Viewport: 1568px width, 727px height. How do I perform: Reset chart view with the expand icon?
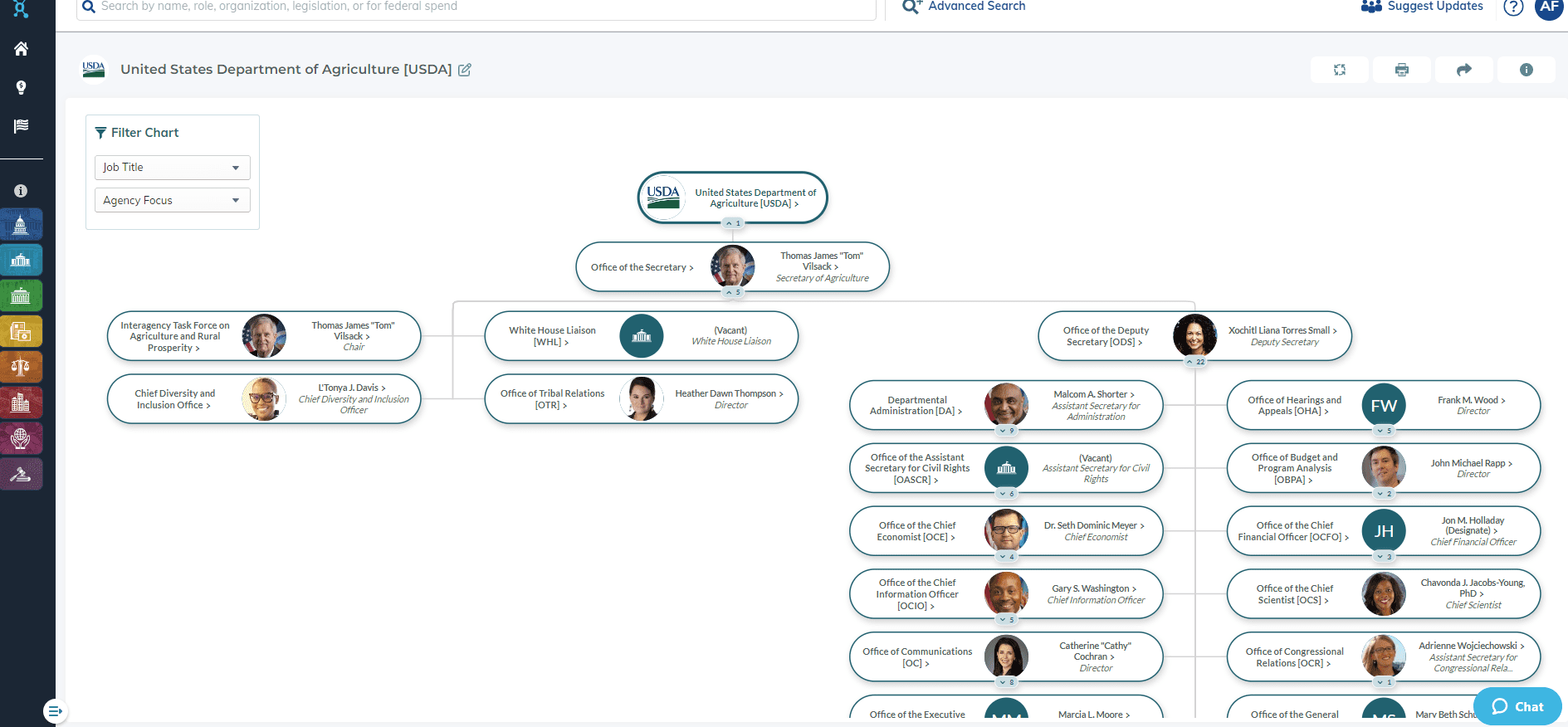pos(1340,70)
